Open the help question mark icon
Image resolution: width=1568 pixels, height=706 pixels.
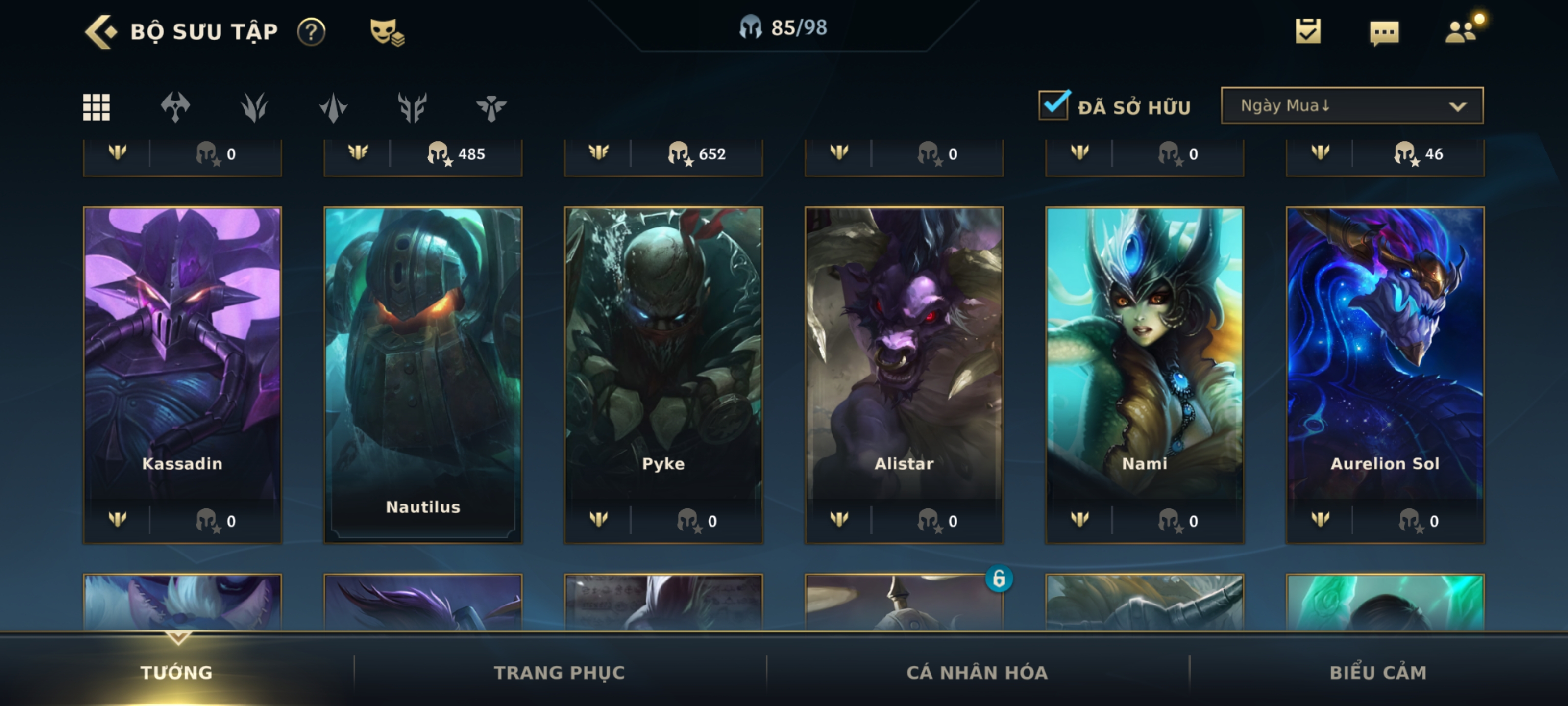coord(311,32)
